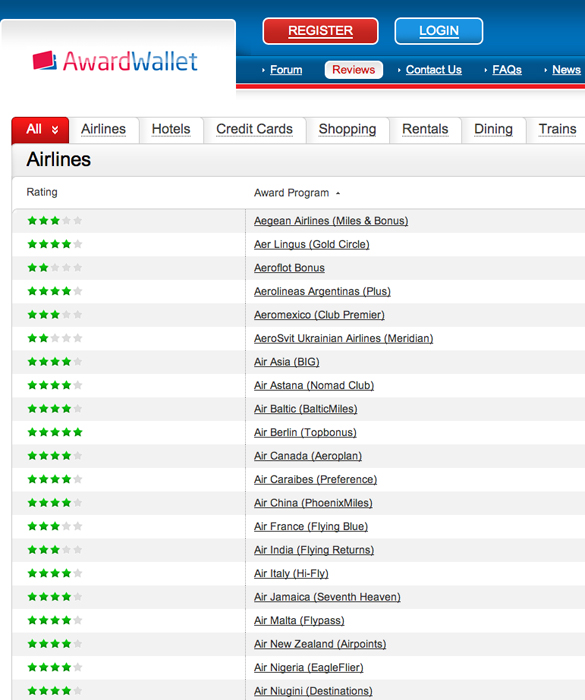Viewport: 585px width, 700px height.
Task: Click the star rating for Air India
Action: coord(55,550)
